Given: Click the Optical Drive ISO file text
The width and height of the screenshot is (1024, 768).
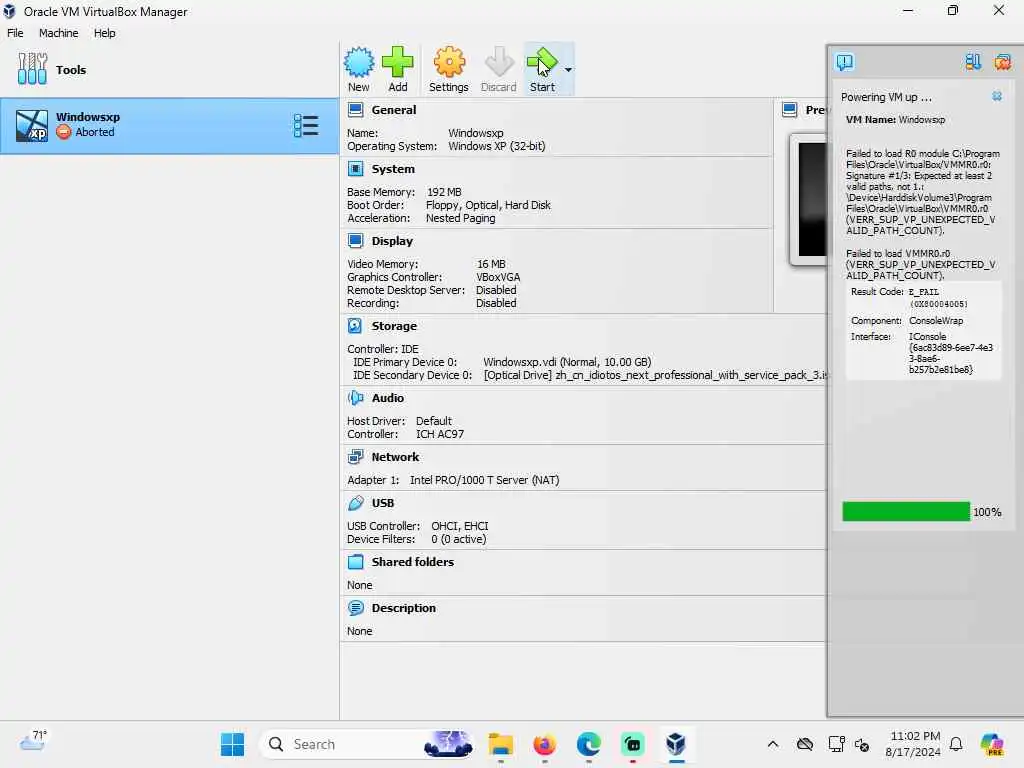Looking at the screenshot, I should click(x=655, y=375).
